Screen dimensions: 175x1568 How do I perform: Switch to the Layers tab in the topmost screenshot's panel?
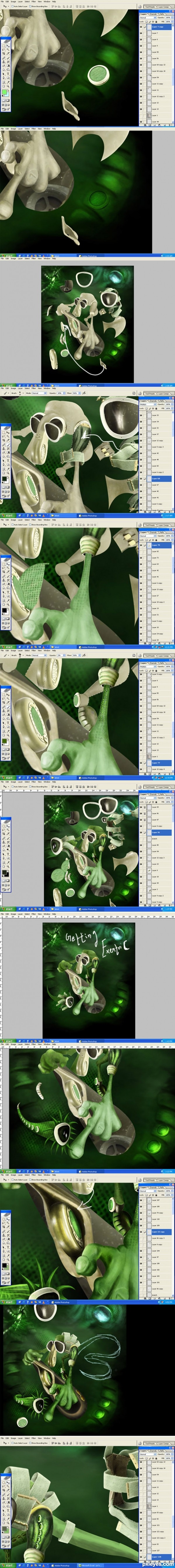click(x=143, y=14)
